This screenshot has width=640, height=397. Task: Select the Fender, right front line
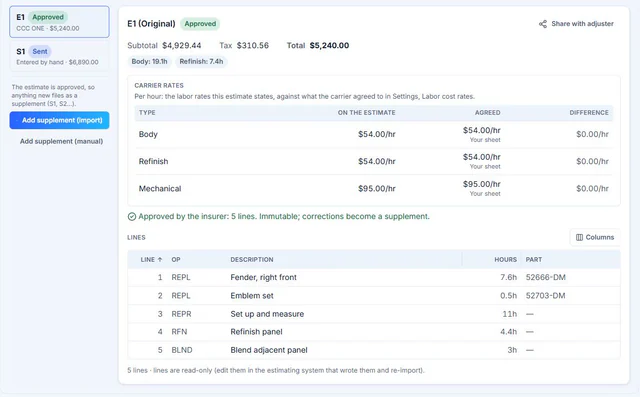tap(374, 277)
